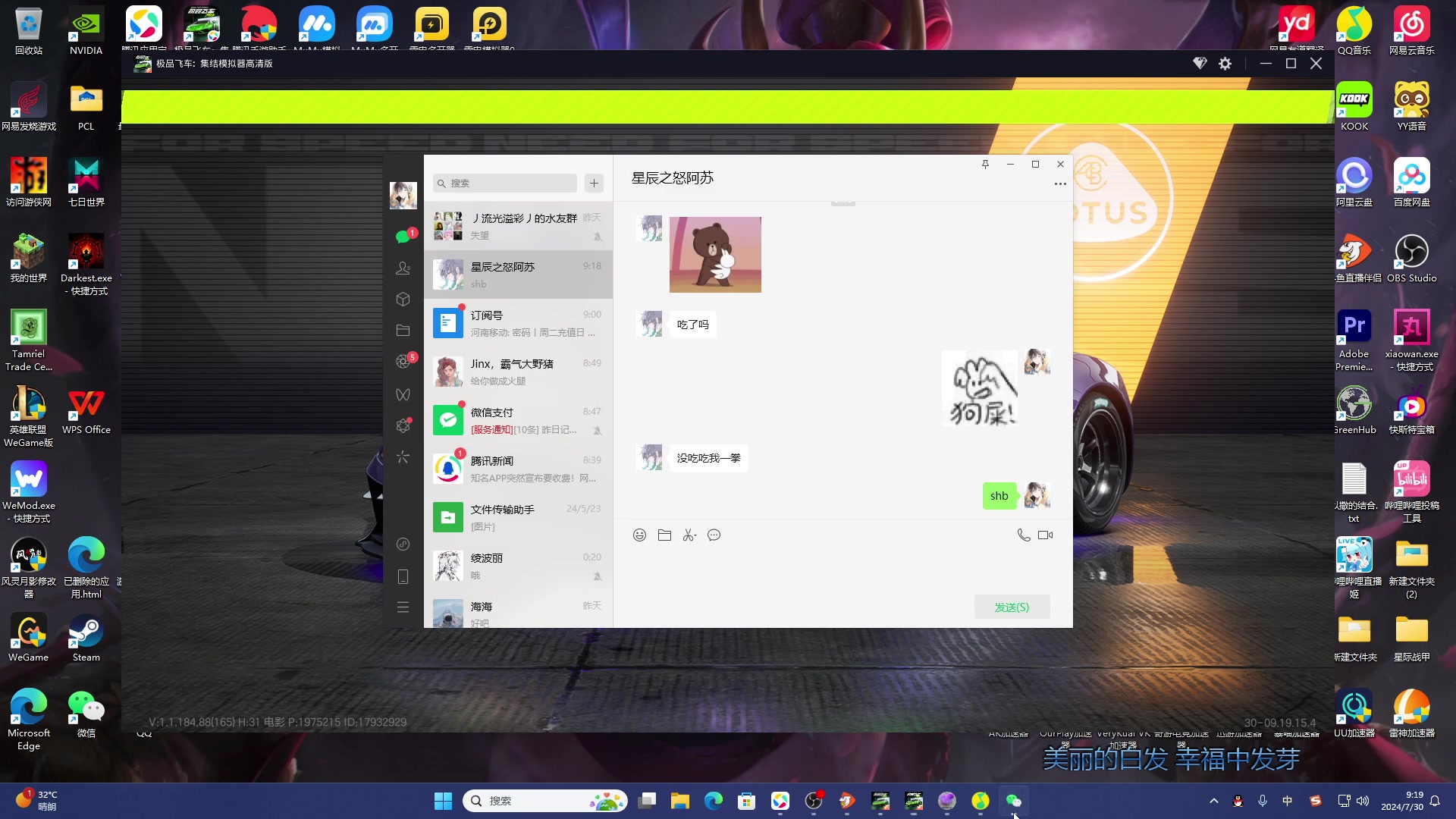Open the 微信 desktop shortcut

click(x=86, y=714)
